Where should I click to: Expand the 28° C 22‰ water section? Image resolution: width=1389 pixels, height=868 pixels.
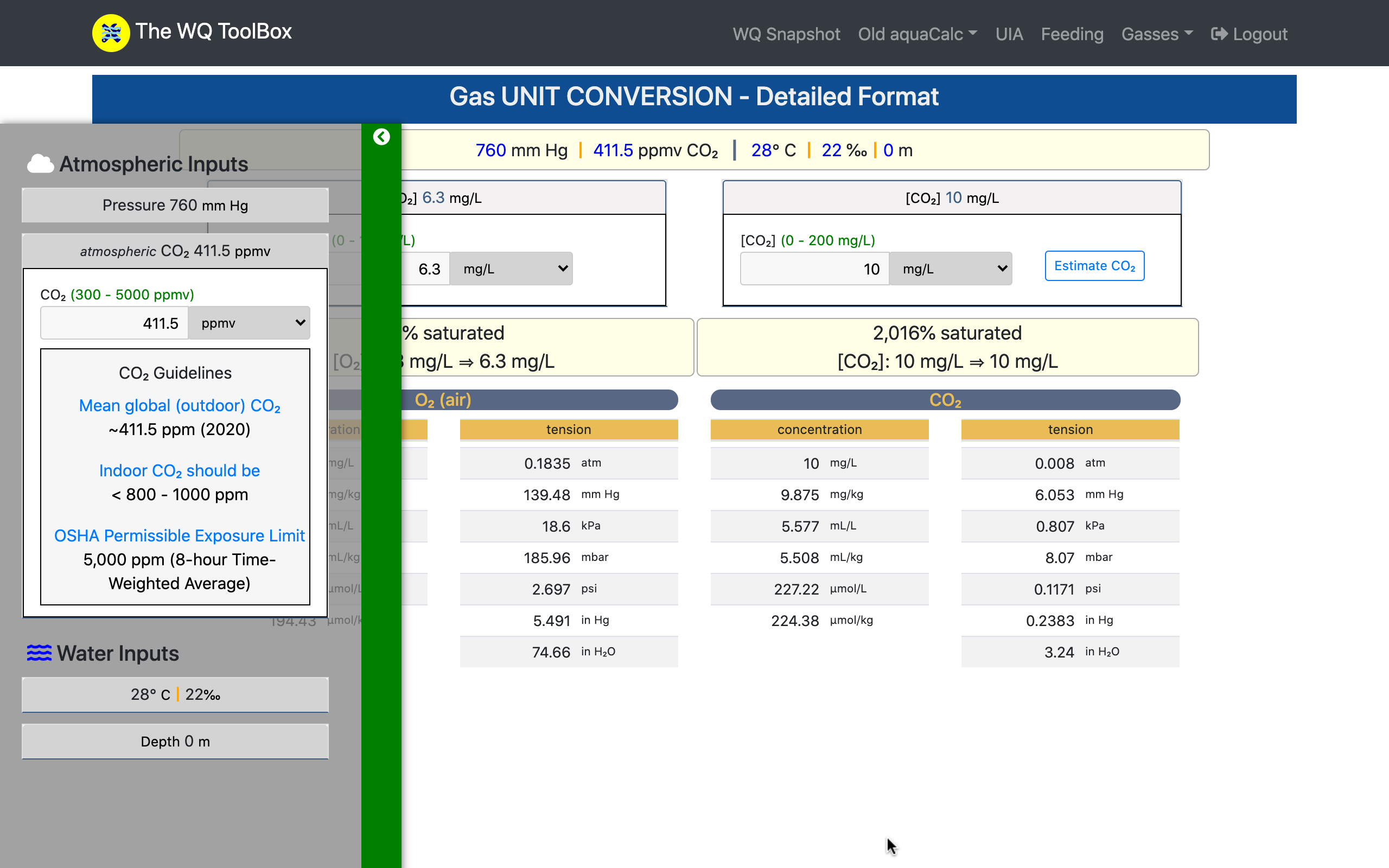(x=175, y=694)
